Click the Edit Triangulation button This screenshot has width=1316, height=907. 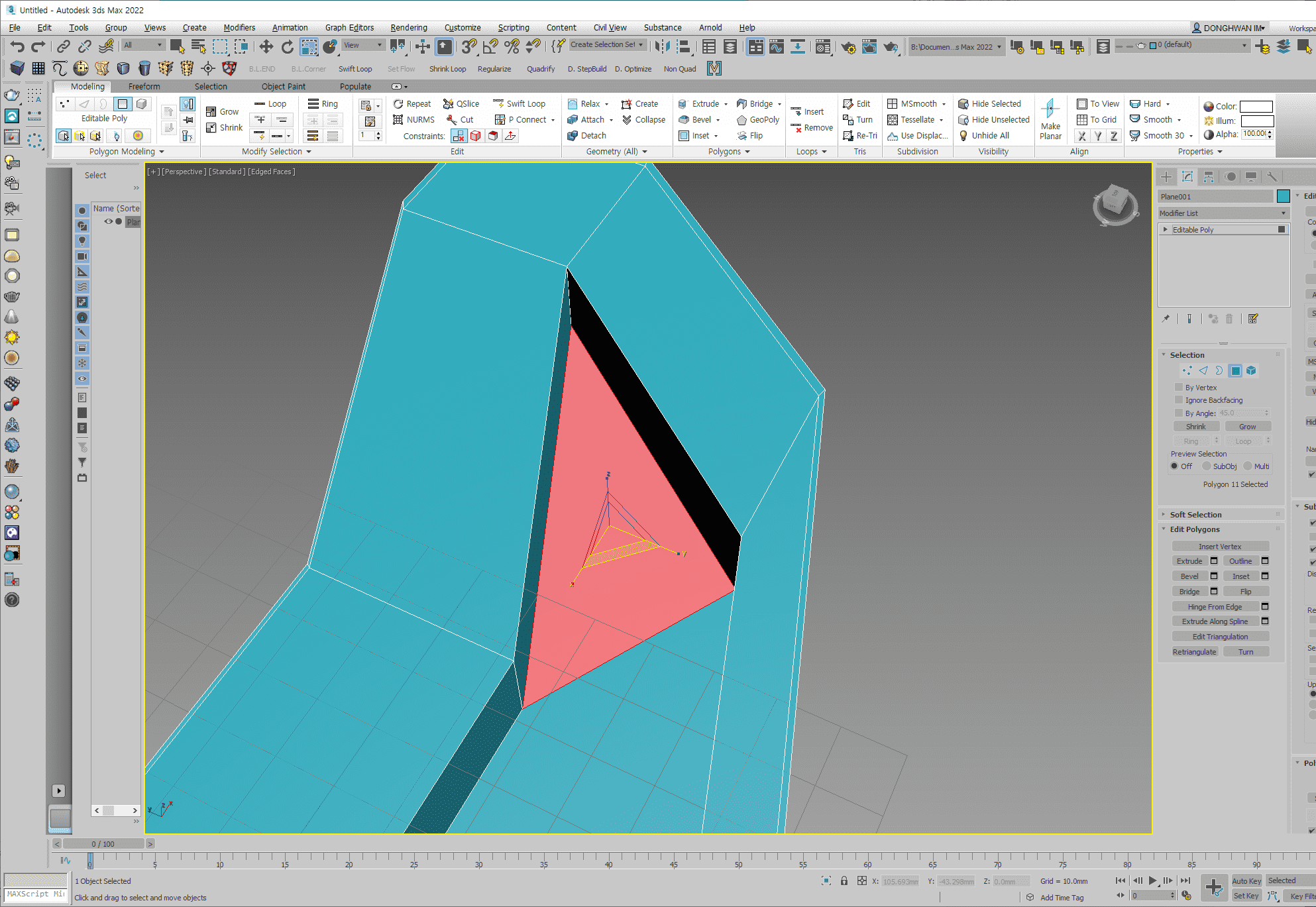coord(1220,637)
